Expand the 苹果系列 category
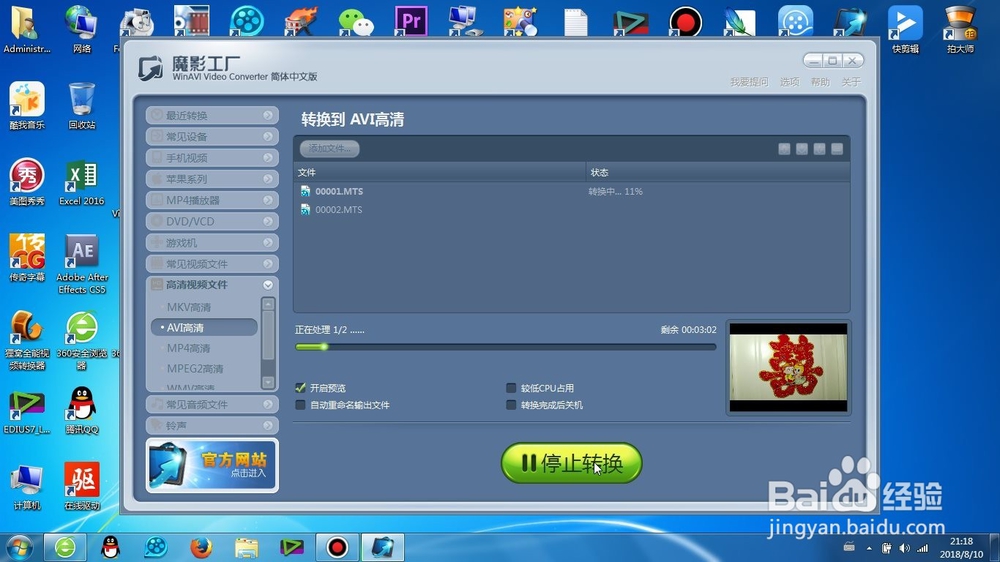1000x562 pixels. coord(212,179)
